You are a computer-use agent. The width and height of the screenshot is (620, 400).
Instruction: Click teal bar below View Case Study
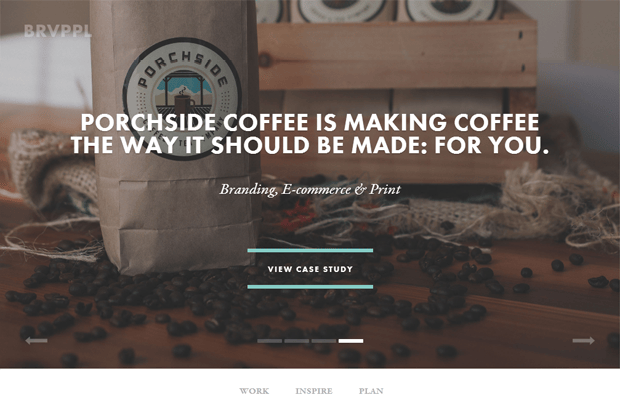pos(310,287)
